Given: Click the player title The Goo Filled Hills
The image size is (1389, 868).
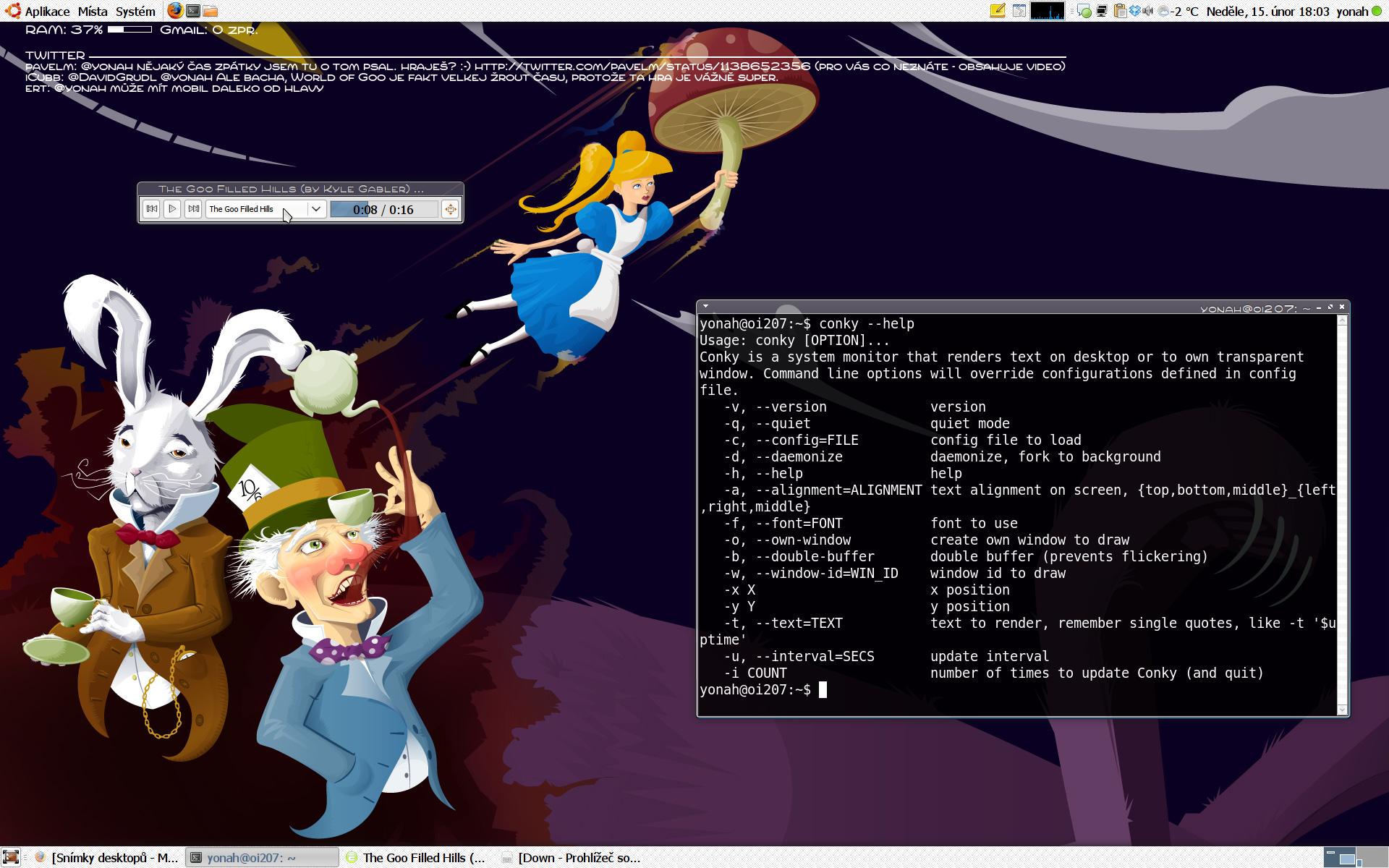Looking at the screenshot, I should [x=291, y=189].
